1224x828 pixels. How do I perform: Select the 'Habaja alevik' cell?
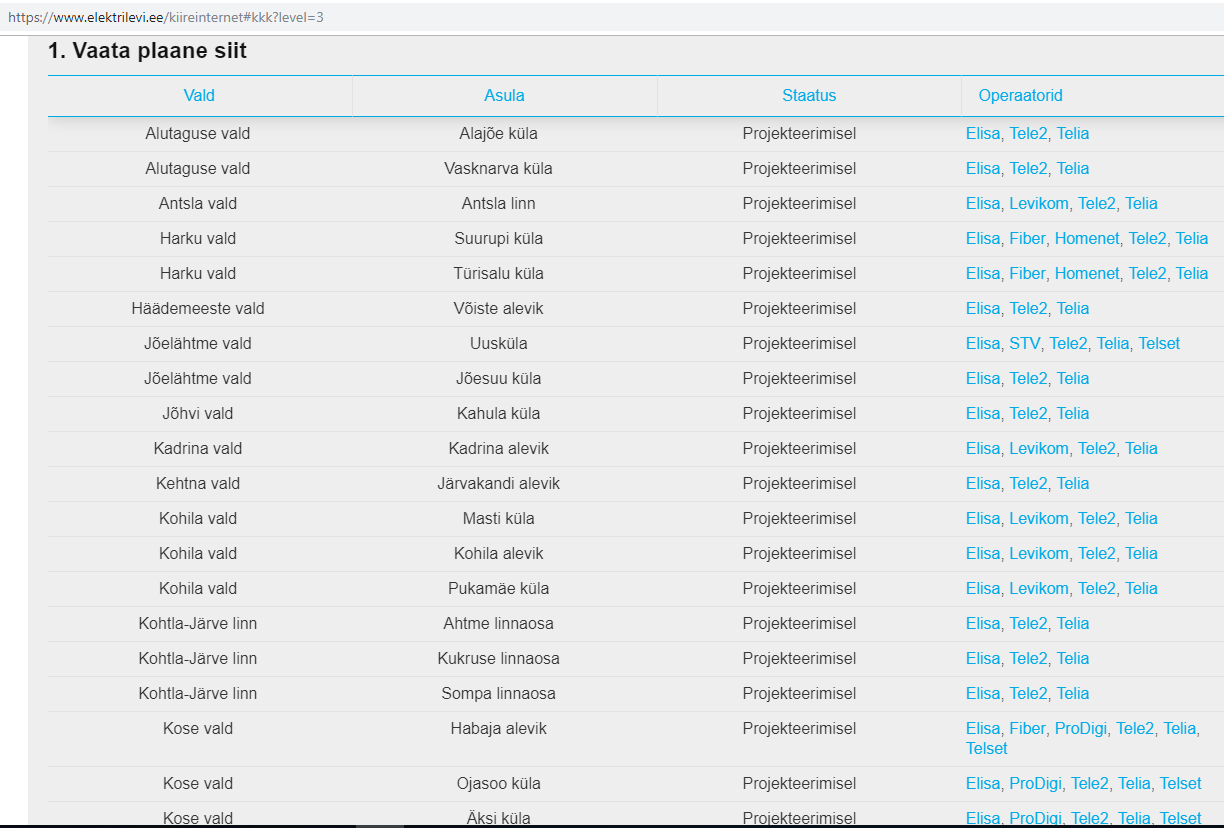click(x=498, y=729)
